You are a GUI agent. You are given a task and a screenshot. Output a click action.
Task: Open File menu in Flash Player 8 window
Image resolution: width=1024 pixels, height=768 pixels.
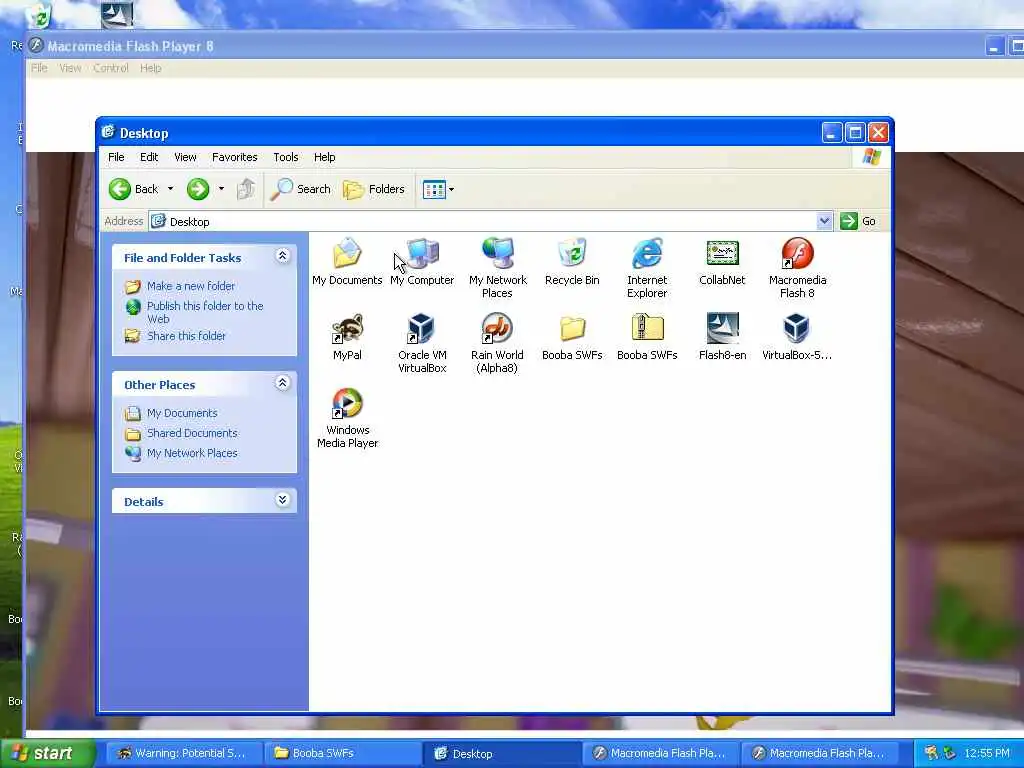39,68
